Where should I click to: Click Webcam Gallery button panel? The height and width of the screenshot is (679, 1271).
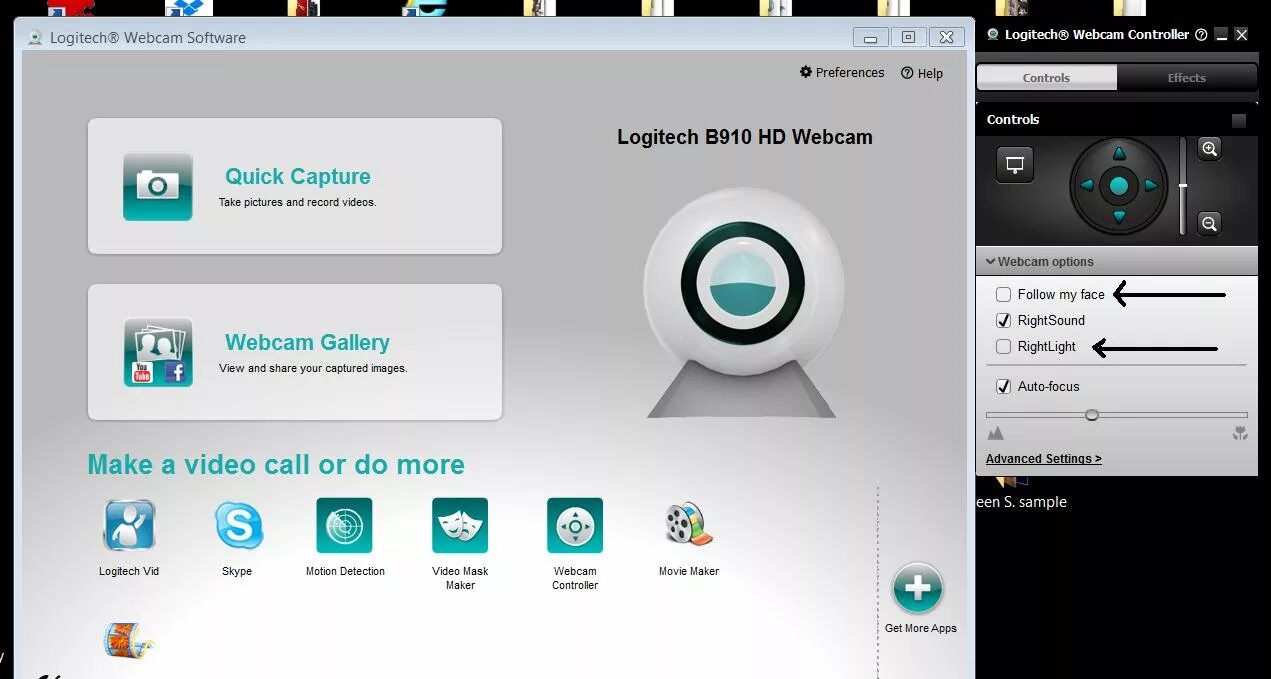(295, 352)
